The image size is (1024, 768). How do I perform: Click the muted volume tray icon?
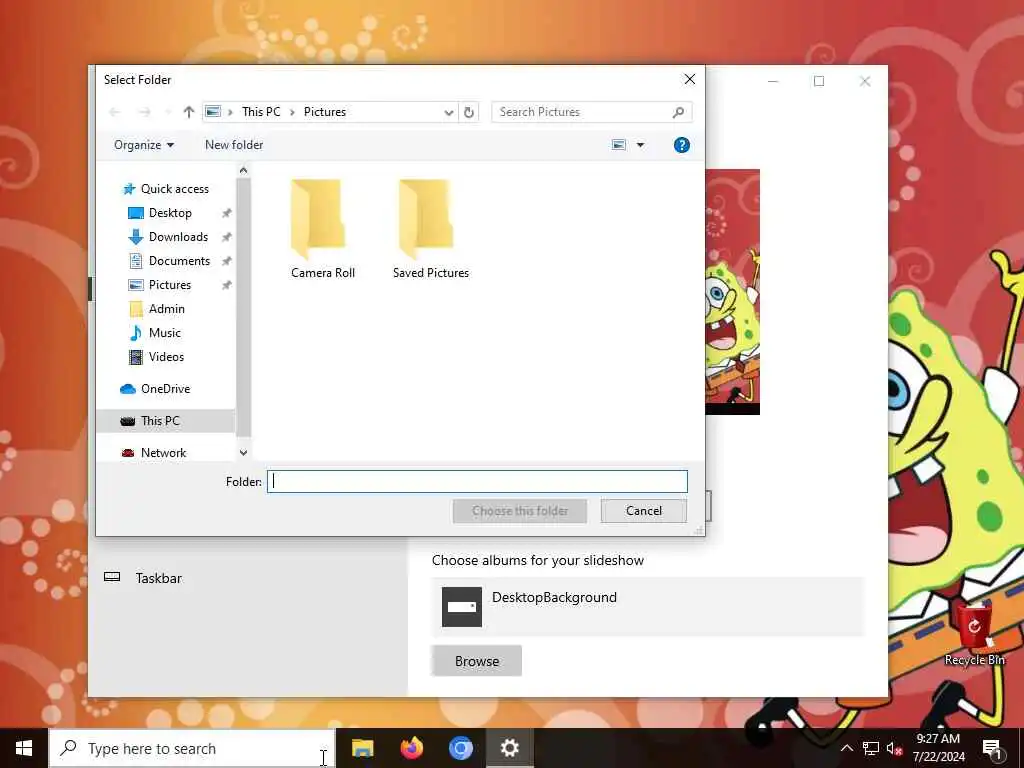[x=894, y=749]
